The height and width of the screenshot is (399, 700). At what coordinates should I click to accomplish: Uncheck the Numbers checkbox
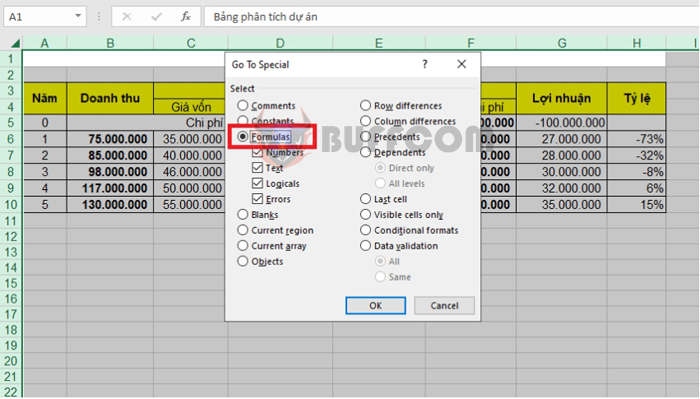pos(258,152)
